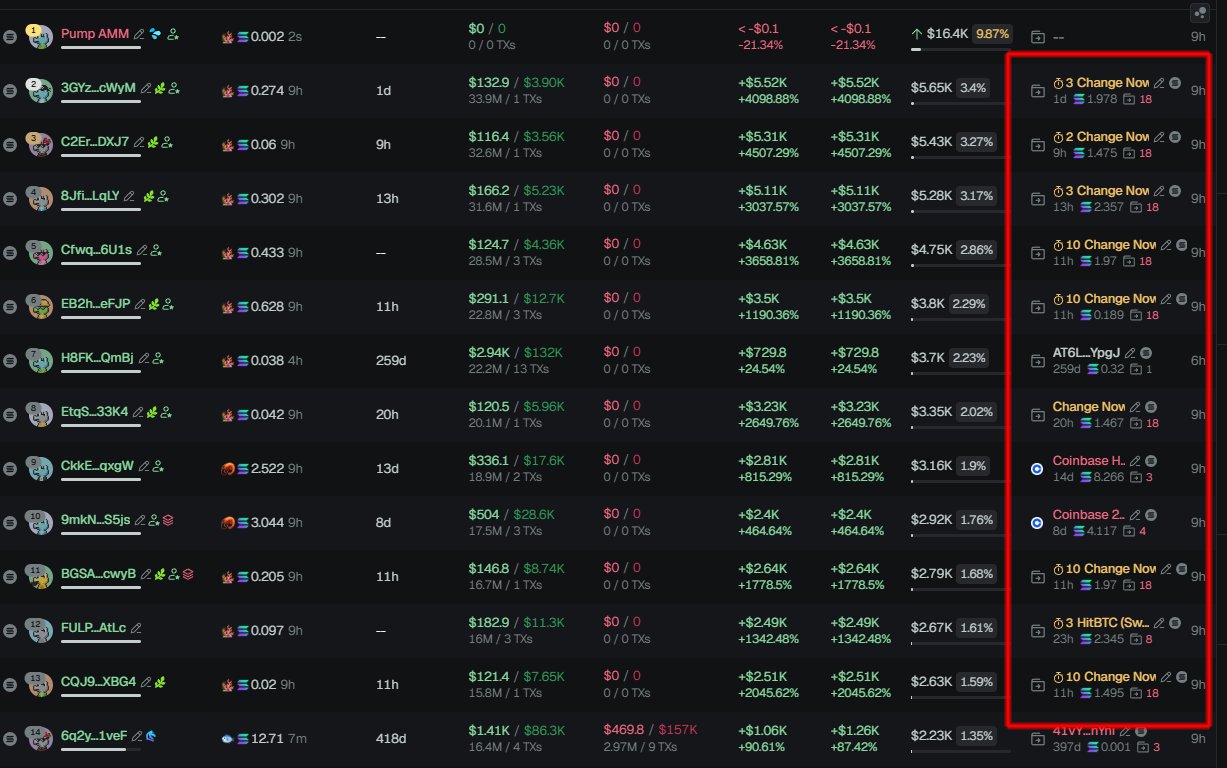Click the edit pencil beside FULP...AtLc
1227x768 pixels.
point(136,628)
